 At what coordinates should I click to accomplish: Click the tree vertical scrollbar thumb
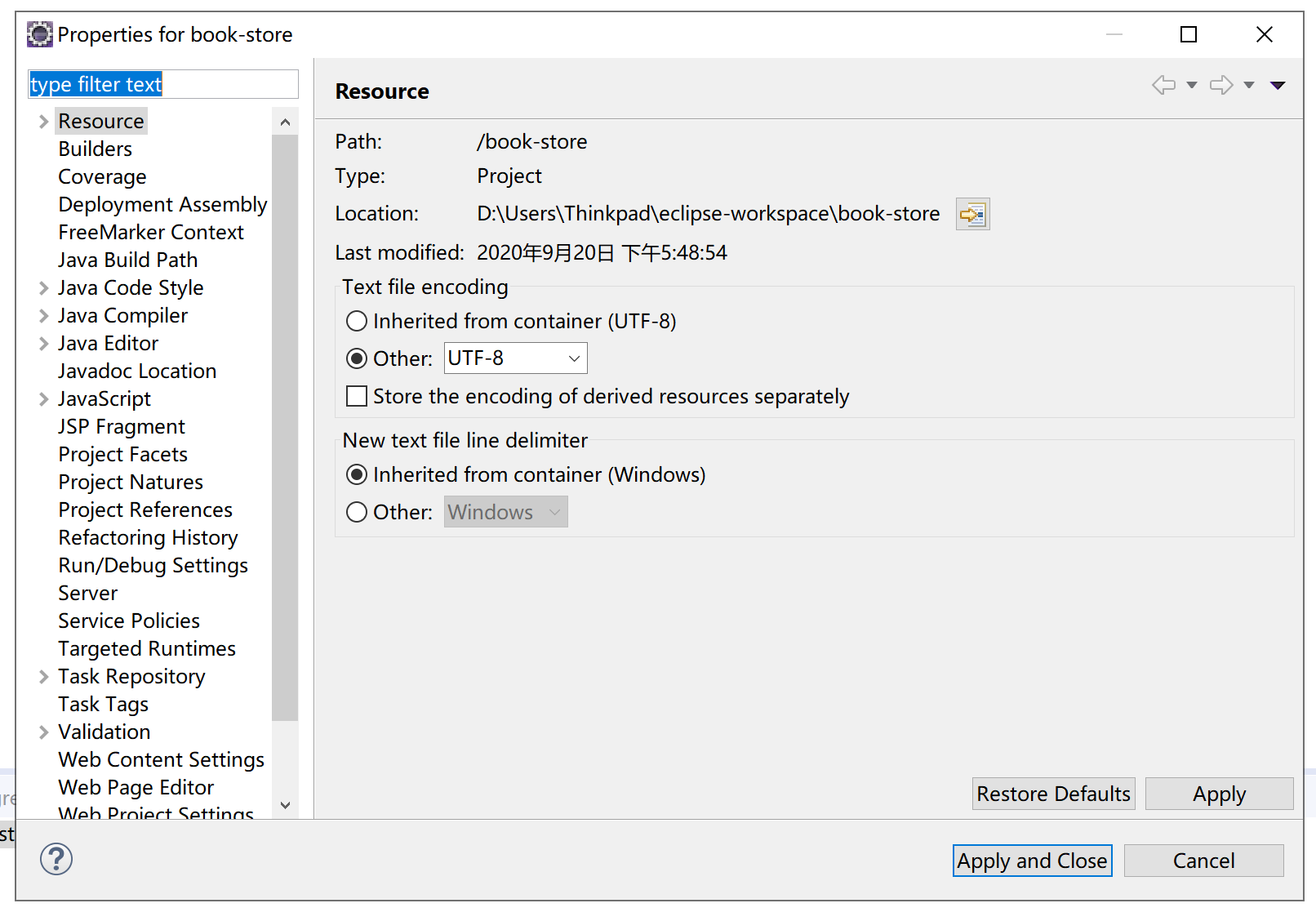pyautogui.click(x=285, y=428)
